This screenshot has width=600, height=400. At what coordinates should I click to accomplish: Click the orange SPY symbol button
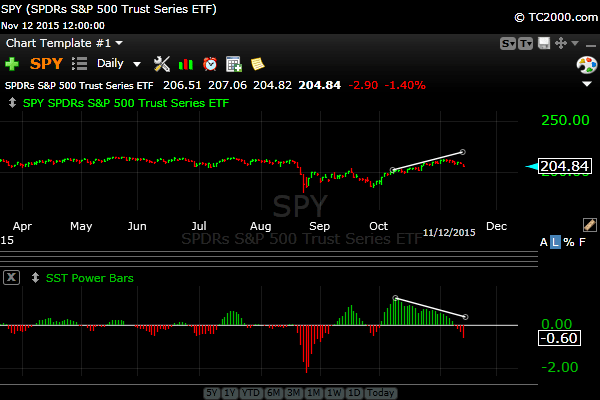coord(46,64)
